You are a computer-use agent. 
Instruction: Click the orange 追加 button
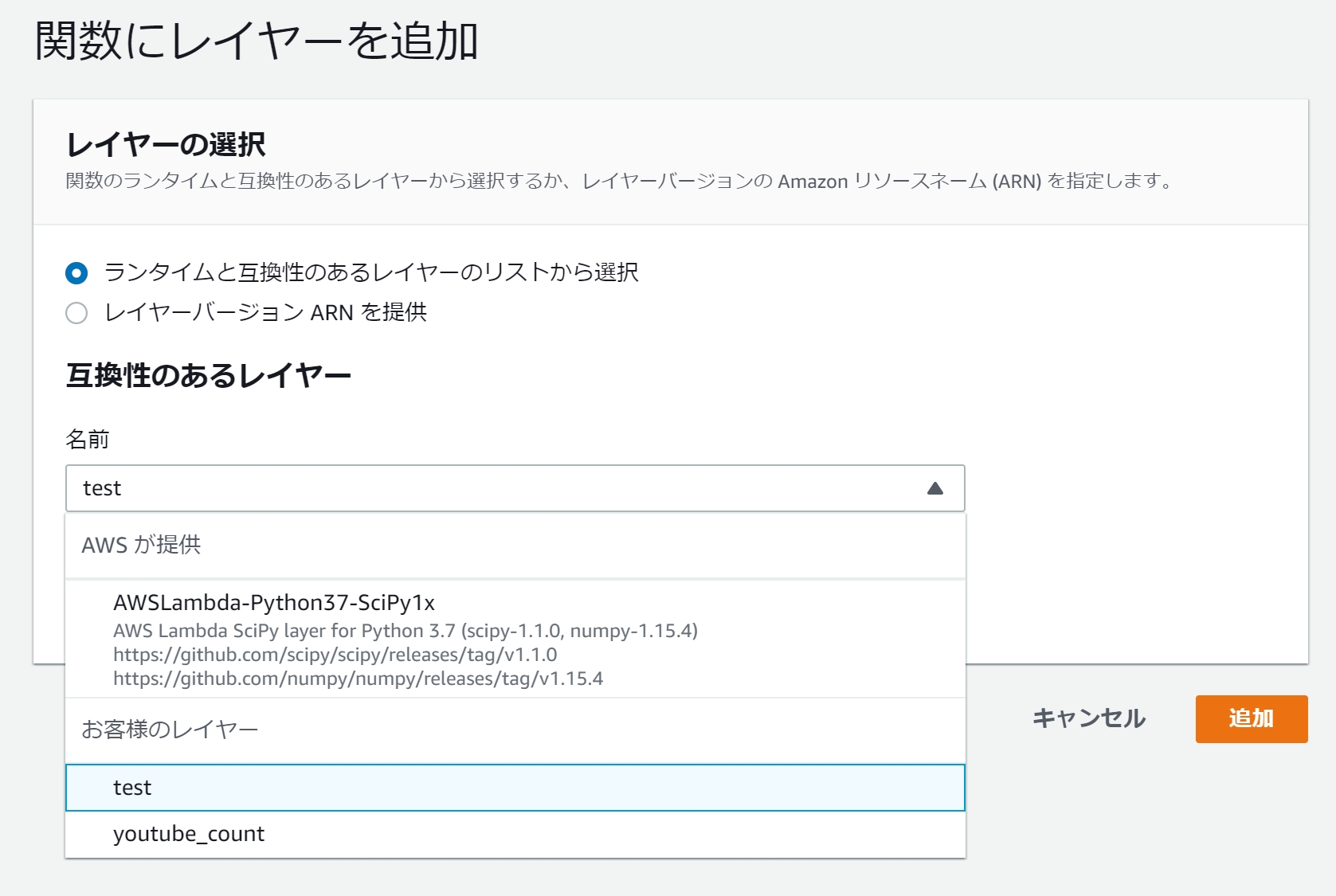tap(1251, 718)
